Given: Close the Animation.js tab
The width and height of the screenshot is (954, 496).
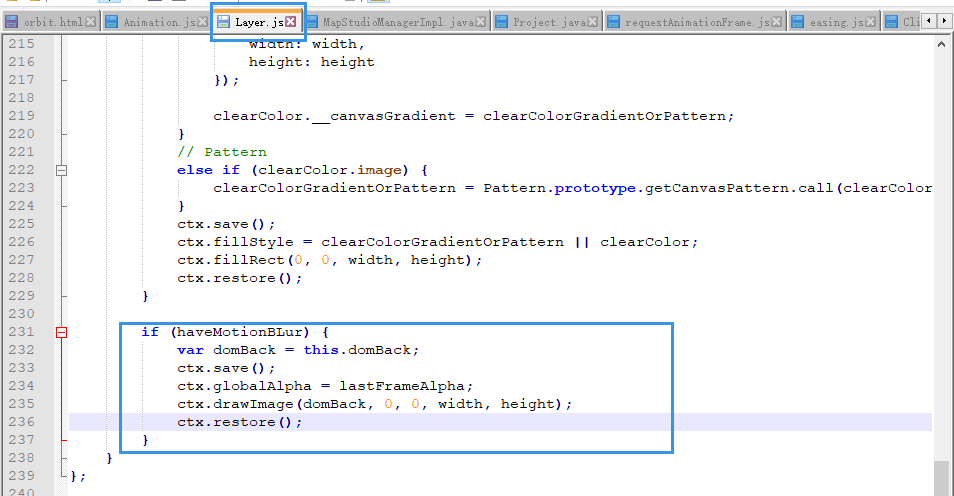Looking at the screenshot, I should point(202,22).
